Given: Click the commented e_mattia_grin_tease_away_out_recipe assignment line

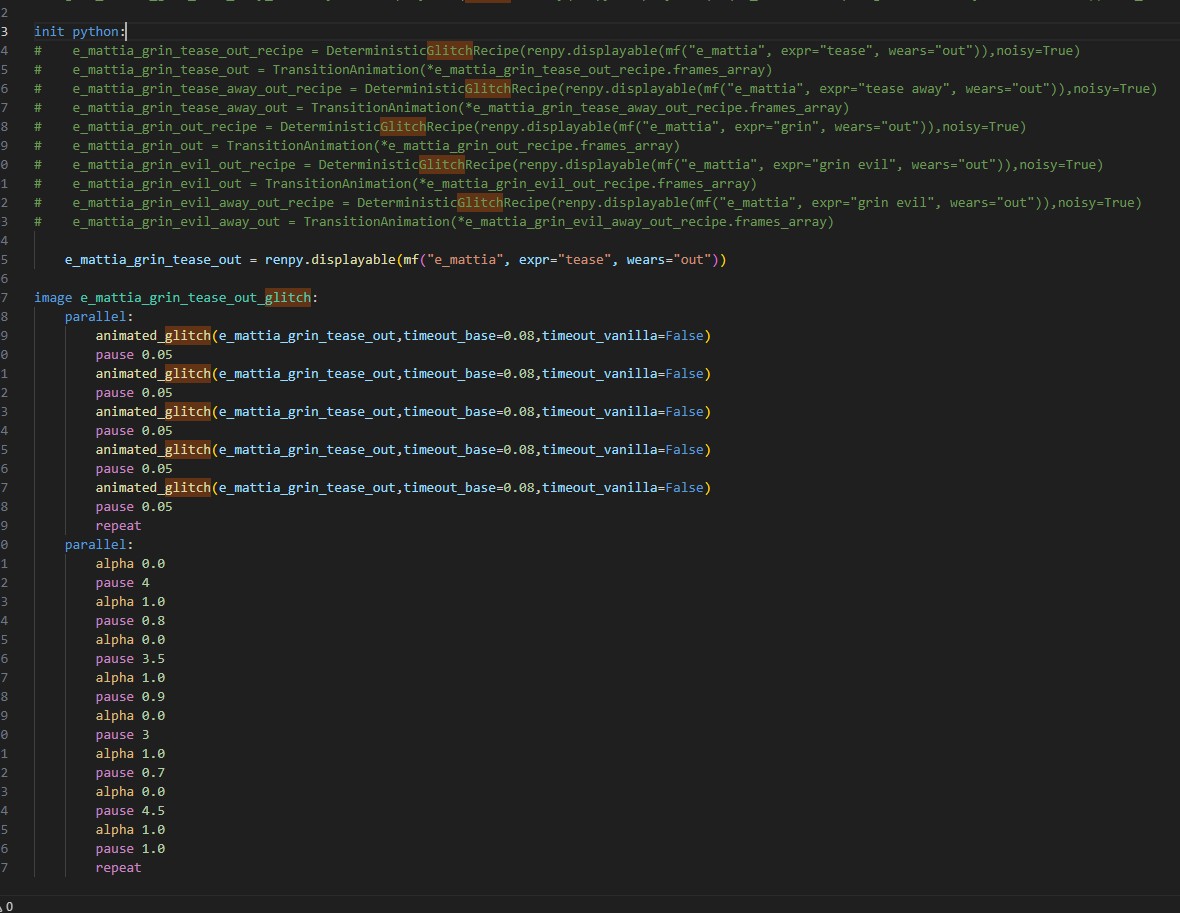Looking at the screenshot, I should [595, 89].
